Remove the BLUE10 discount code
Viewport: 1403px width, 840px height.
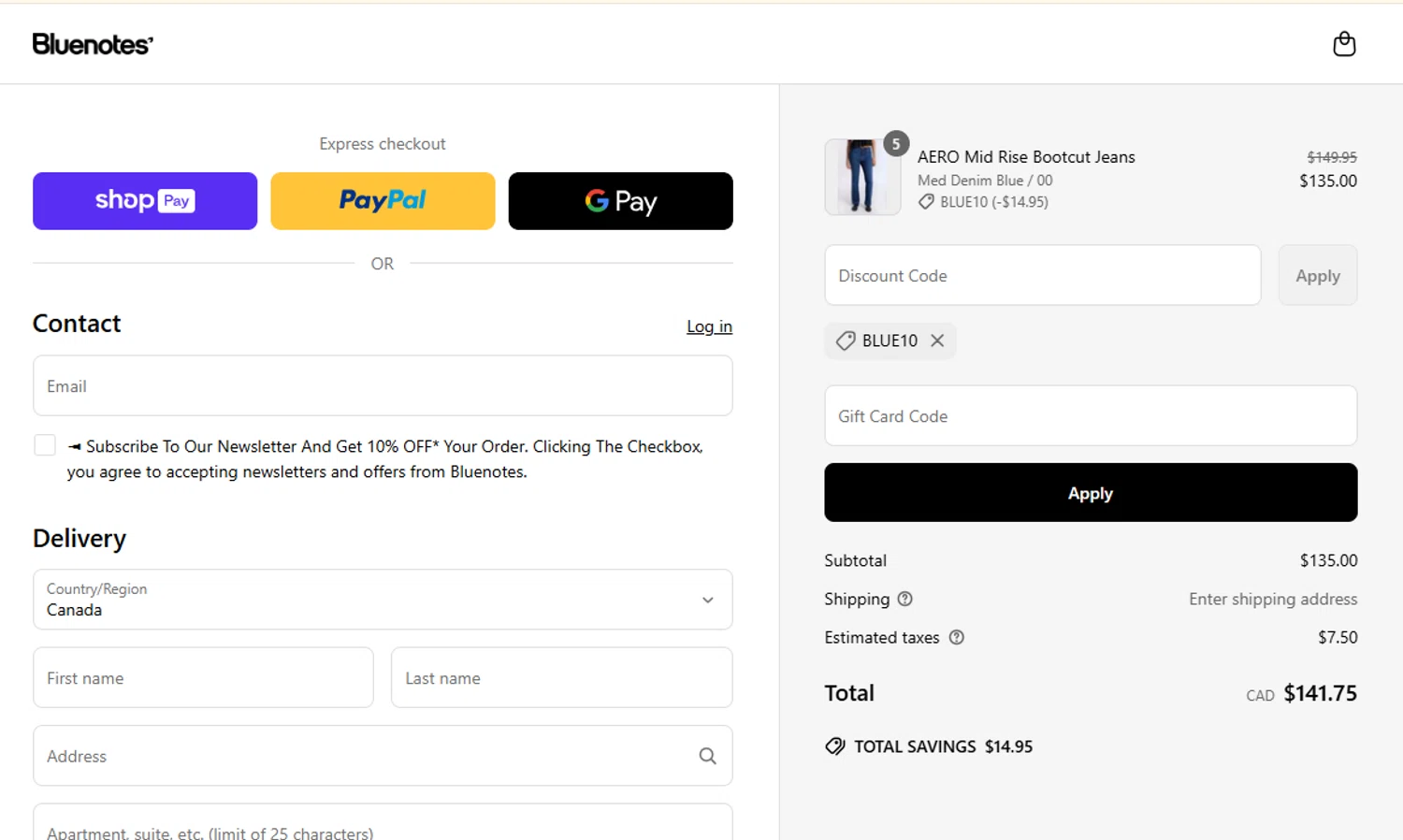click(x=937, y=340)
